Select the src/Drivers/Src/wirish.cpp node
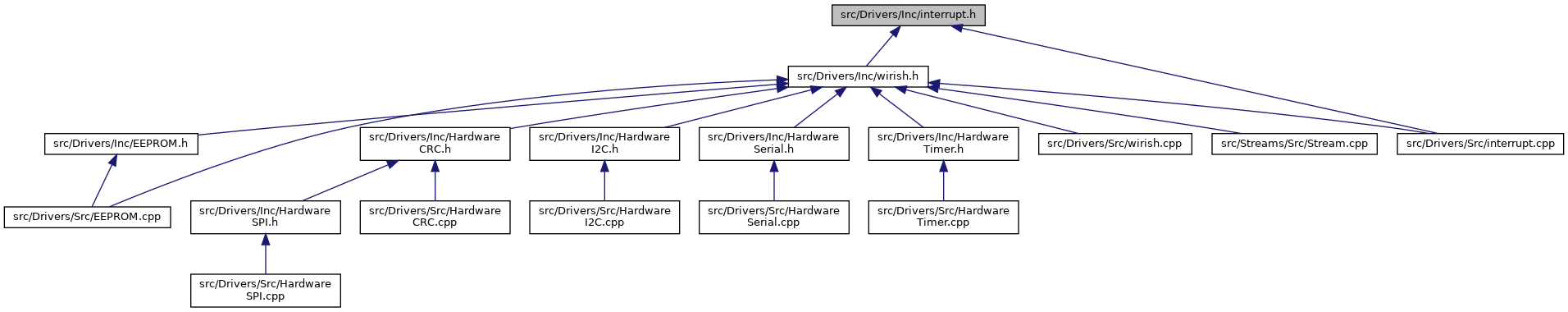 click(1115, 144)
